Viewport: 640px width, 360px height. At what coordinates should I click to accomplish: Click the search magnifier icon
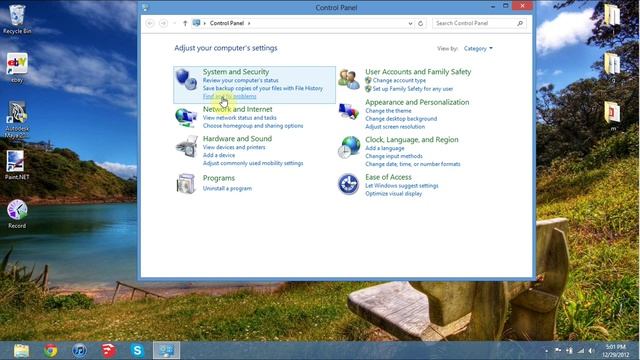(x=520, y=23)
